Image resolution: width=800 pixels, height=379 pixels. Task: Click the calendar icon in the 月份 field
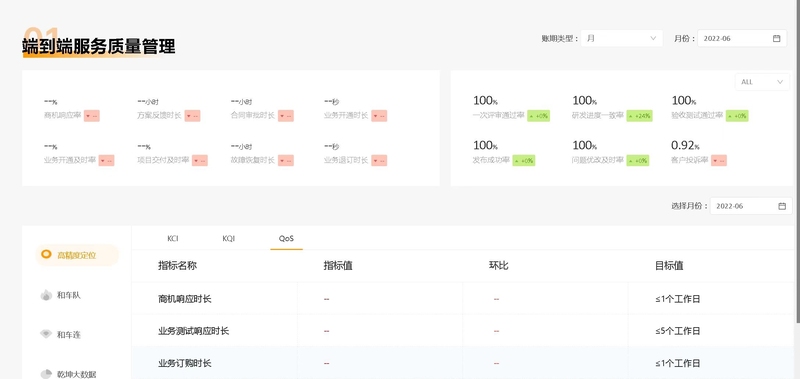[x=777, y=38]
